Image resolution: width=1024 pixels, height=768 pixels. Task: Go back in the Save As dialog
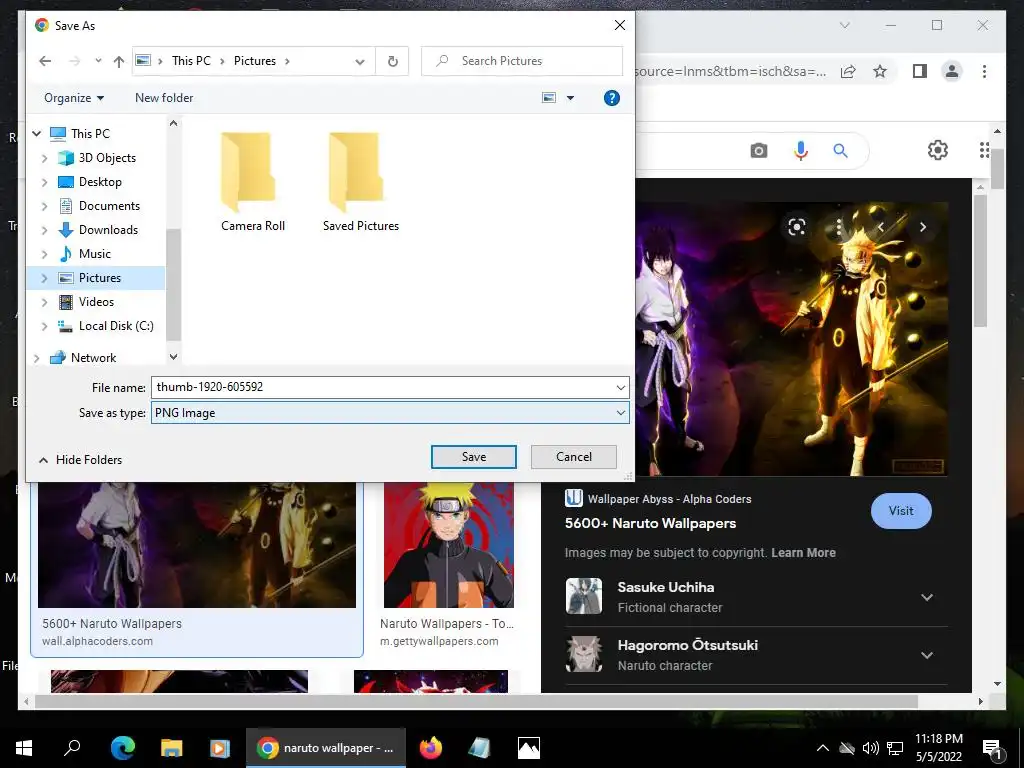pyautogui.click(x=45, y=61)
